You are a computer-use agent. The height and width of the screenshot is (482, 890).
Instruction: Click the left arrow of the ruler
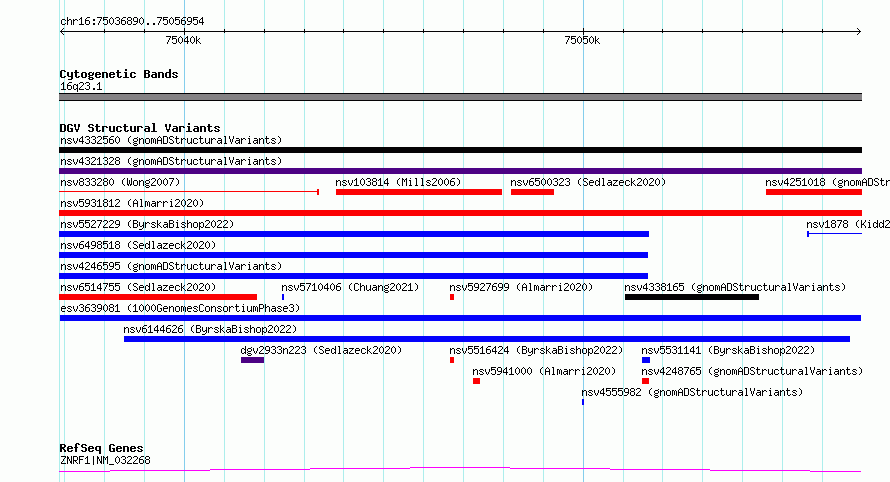(x=62, y=31)
